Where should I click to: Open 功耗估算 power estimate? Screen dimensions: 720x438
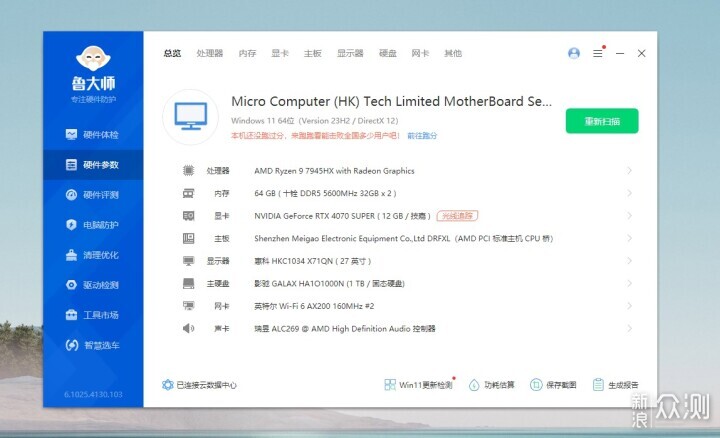[491, 385]
